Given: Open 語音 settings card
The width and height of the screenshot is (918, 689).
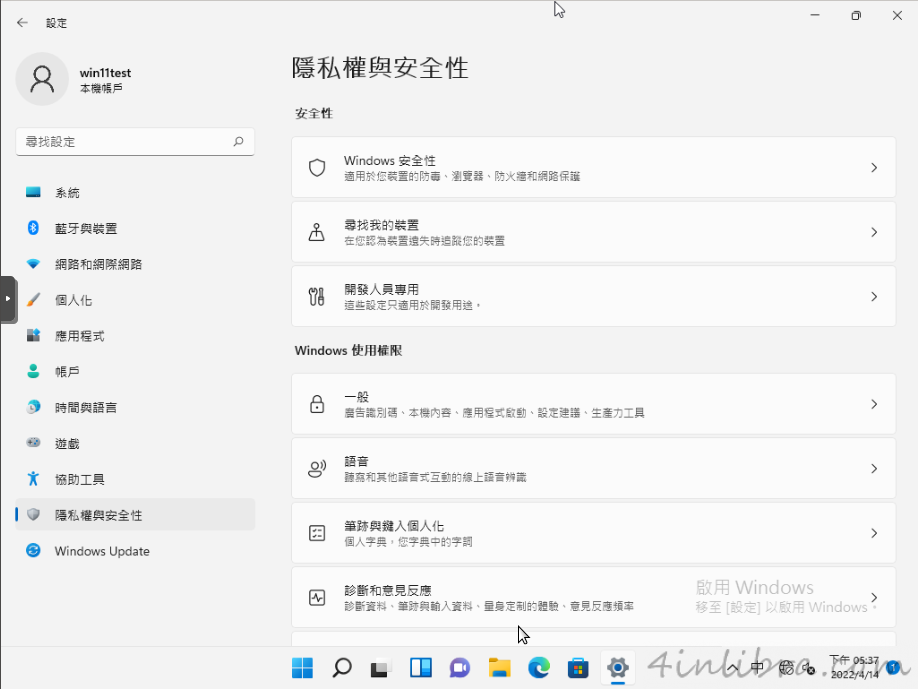Looking at the screenshot, I should tap(594, 468).
